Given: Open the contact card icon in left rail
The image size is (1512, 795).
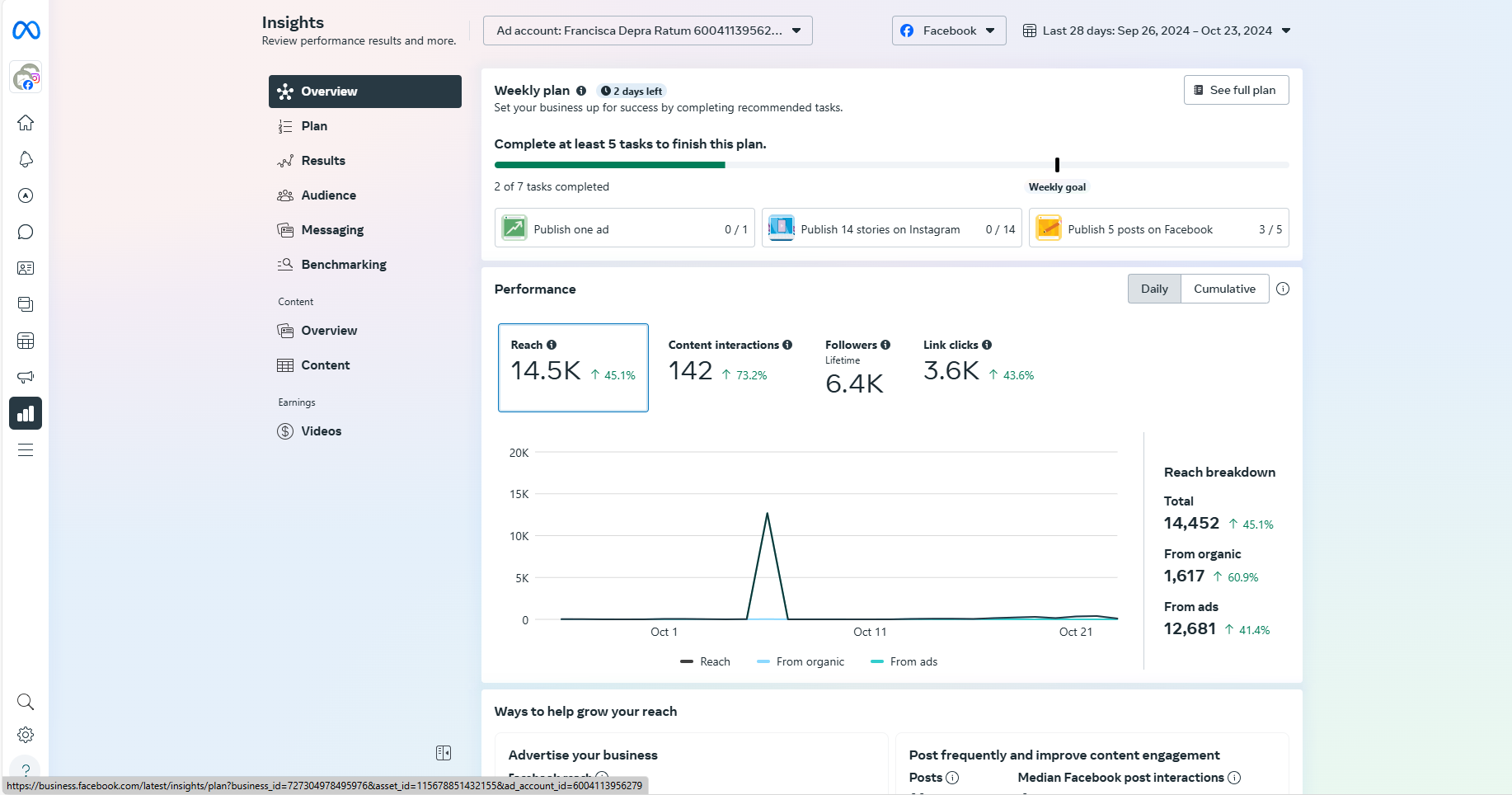Looking at the screenshot, I should point(26,268).
